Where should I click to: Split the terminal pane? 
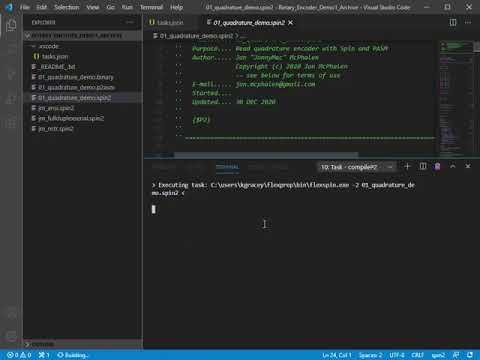pos(423,166)
